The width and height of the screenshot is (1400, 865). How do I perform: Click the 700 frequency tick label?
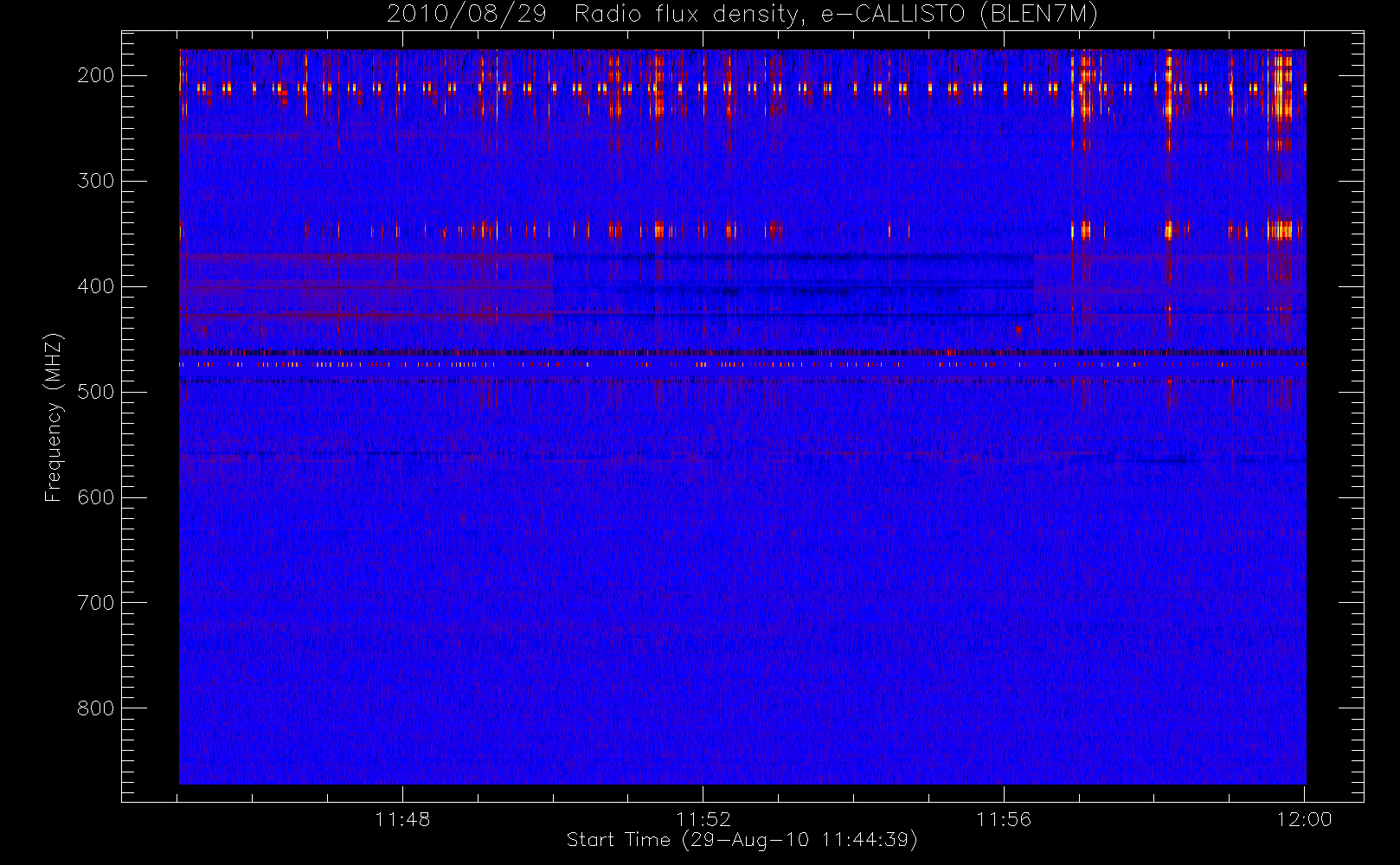[x=96, y=603]
